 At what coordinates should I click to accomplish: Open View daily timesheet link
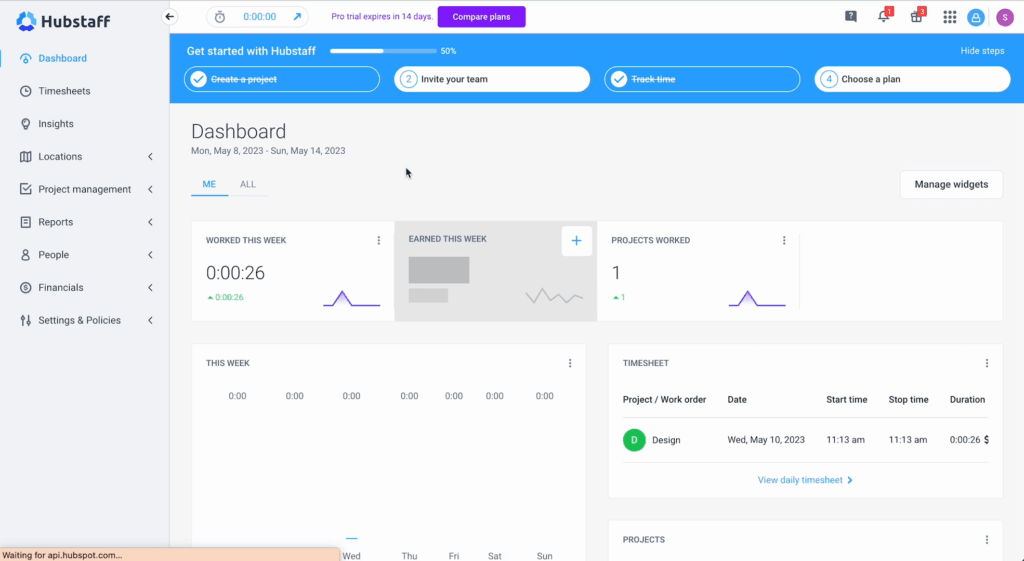pos(805,480)
